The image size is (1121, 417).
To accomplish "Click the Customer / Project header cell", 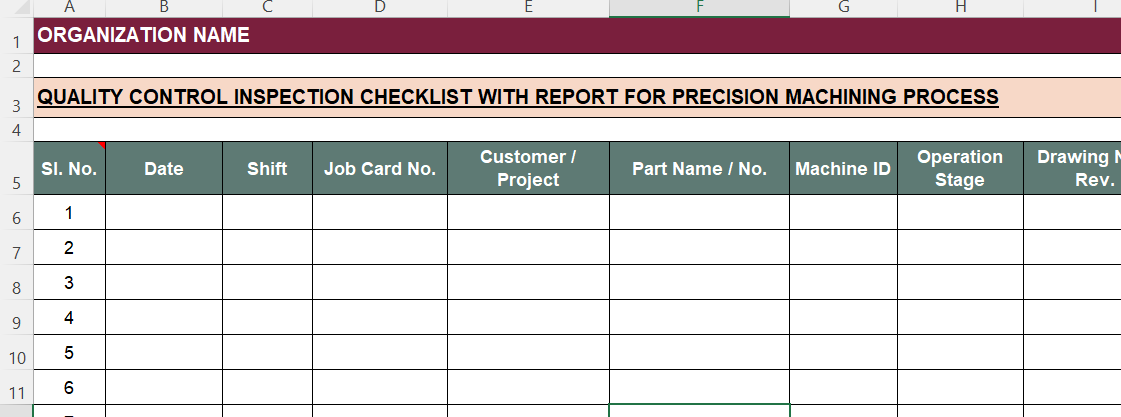I will coord(528,169).
